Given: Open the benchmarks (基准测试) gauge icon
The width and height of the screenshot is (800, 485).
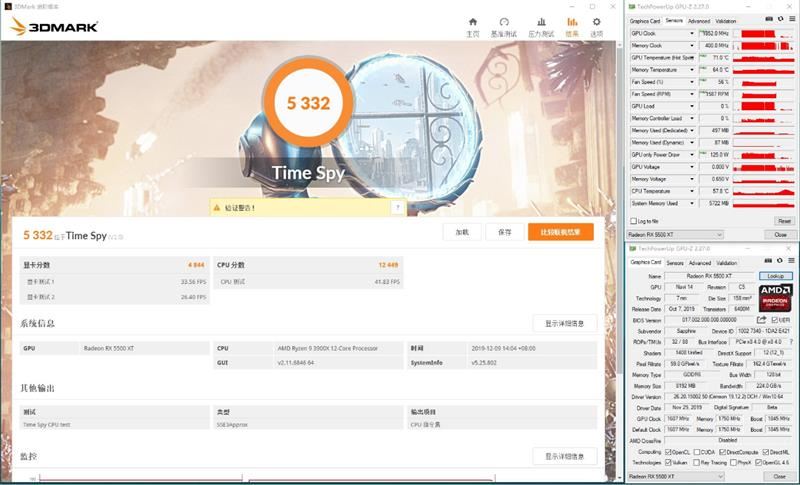Looking at the screenshot, I should (504, 22).
